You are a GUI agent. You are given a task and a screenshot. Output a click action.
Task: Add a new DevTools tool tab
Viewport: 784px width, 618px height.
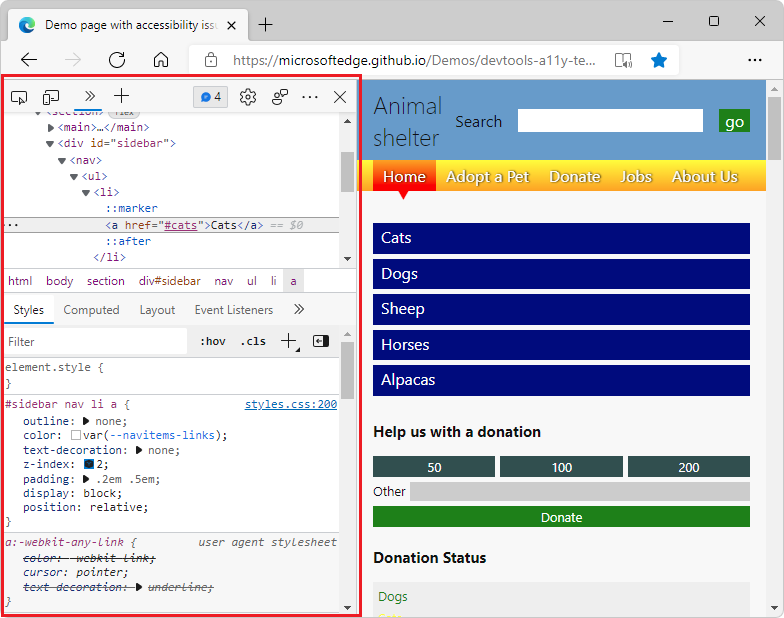click(122, 96)
